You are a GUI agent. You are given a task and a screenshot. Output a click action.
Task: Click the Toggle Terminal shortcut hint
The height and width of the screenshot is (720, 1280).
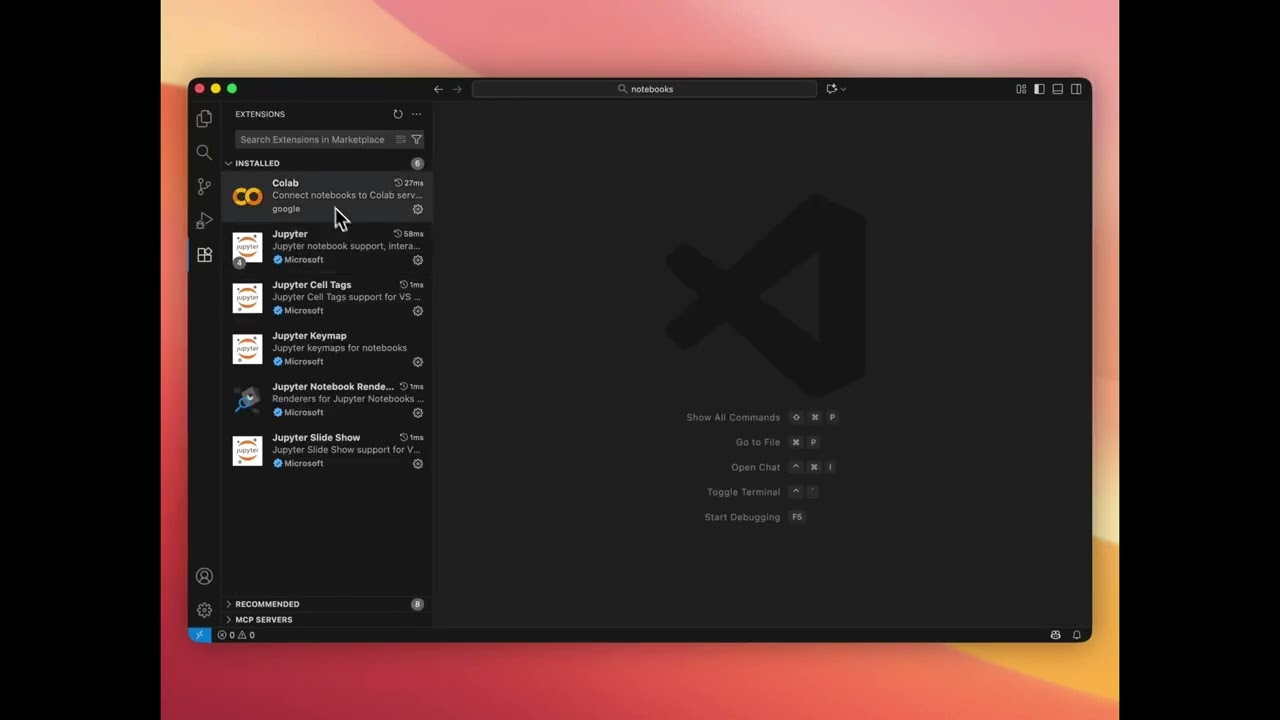[x=763, y=492]
